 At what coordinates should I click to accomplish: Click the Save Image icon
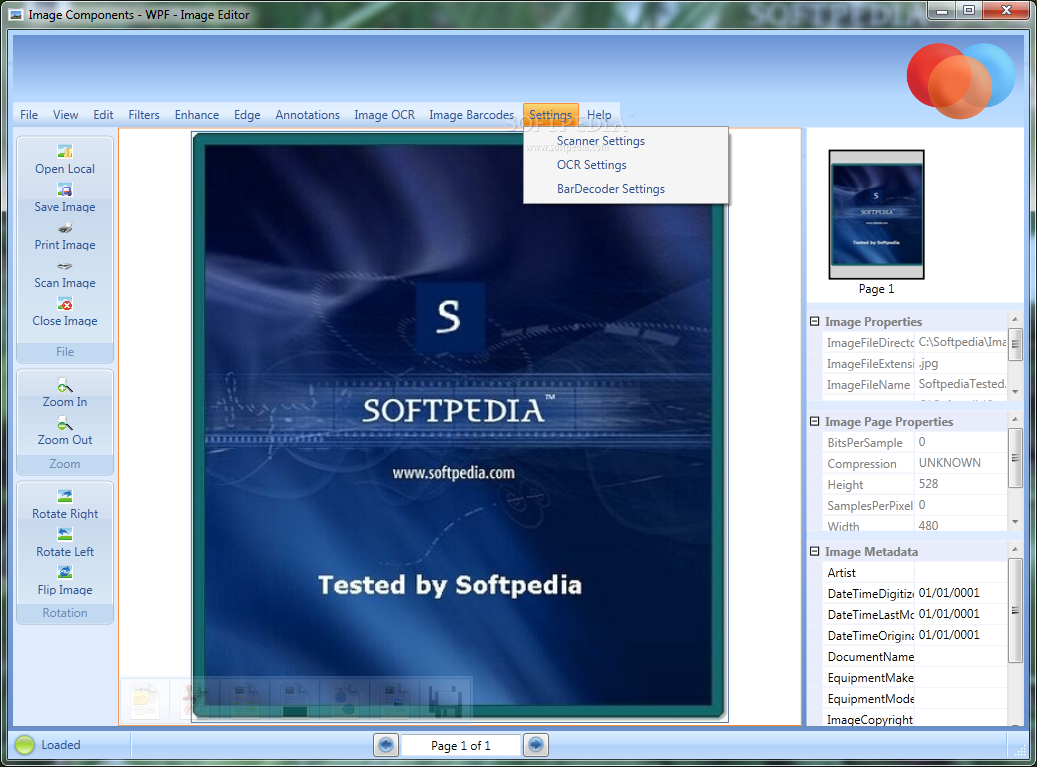(65, 190)
